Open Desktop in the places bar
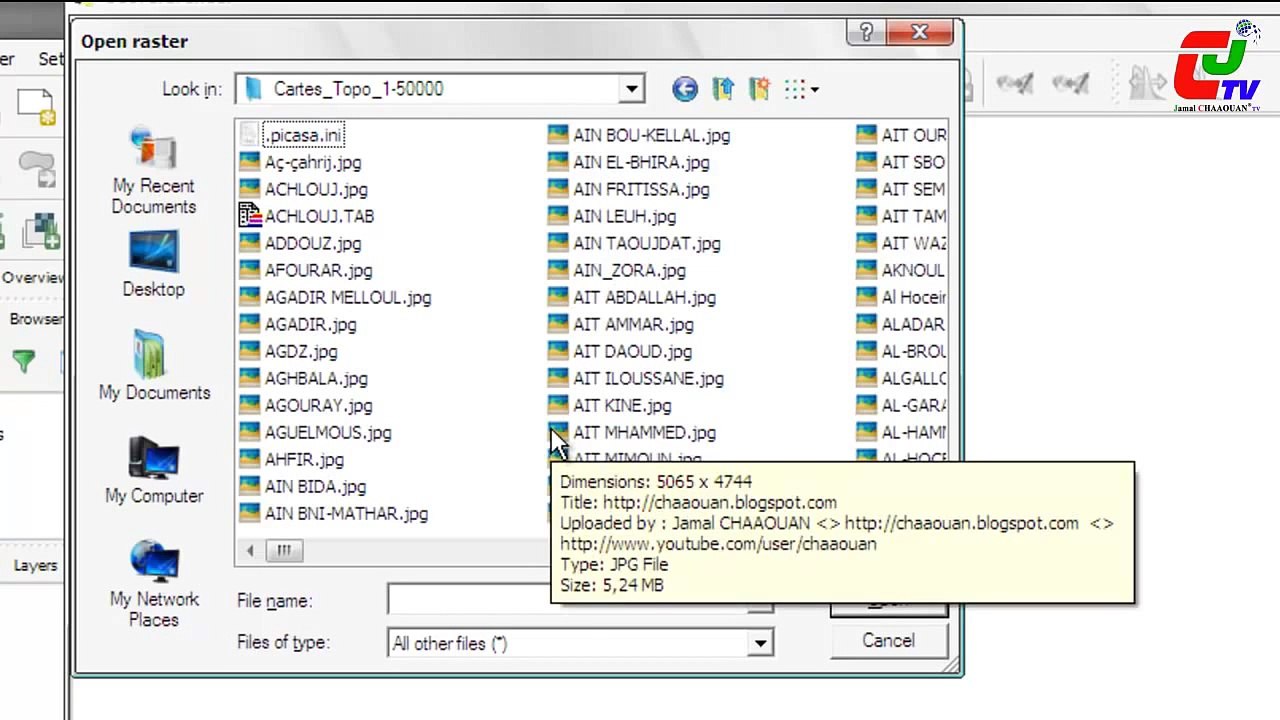Image resolution: width=1280 pixels, height=720 pixels. point(153,265)
